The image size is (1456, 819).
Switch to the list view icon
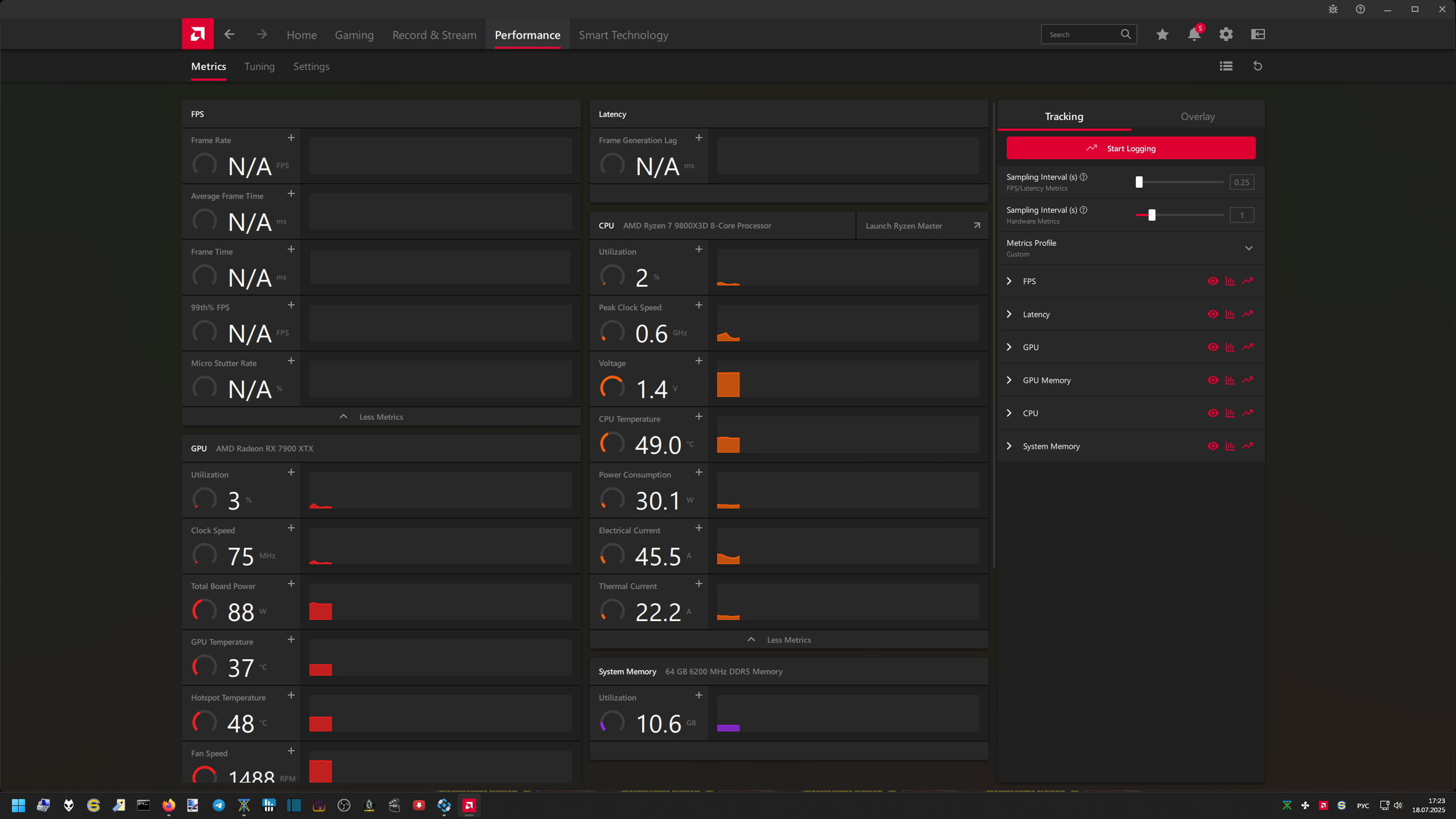(x=1226, y=66)
